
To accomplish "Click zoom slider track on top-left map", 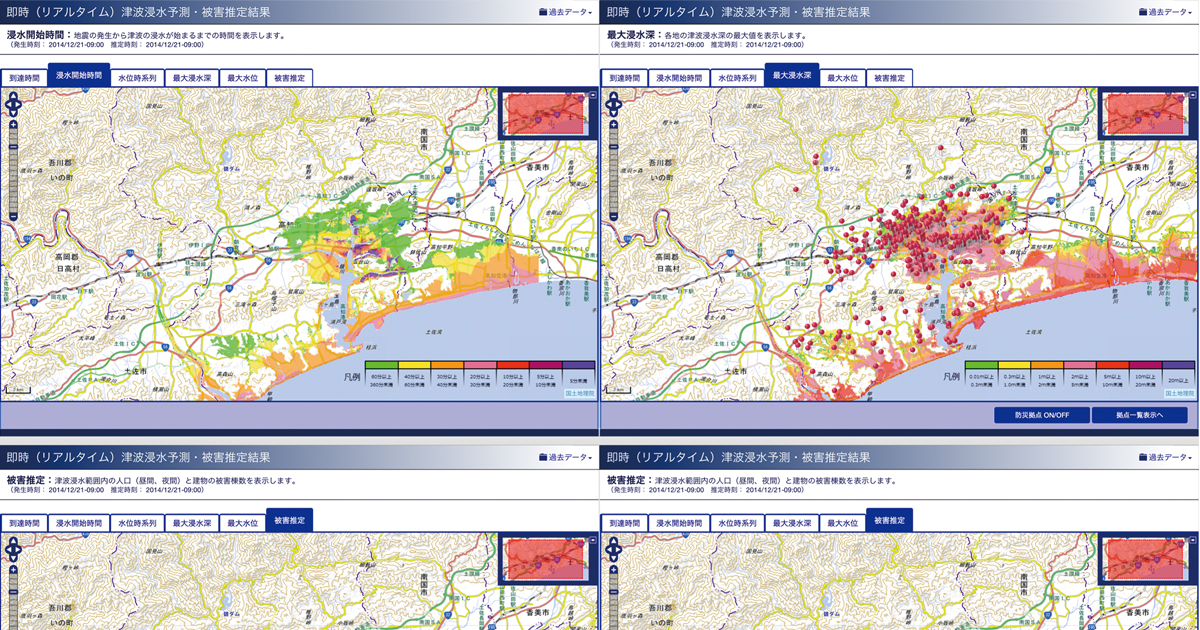I will pos(13,170).
